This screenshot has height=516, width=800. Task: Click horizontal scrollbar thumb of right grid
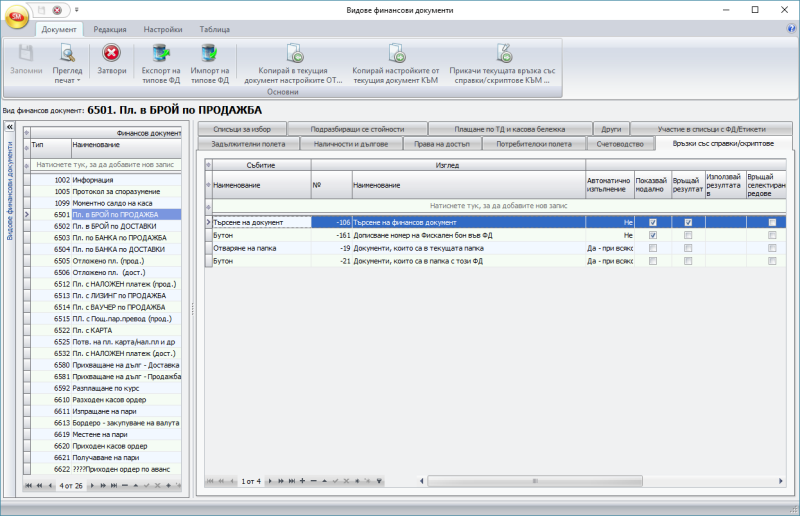(535, 481)
